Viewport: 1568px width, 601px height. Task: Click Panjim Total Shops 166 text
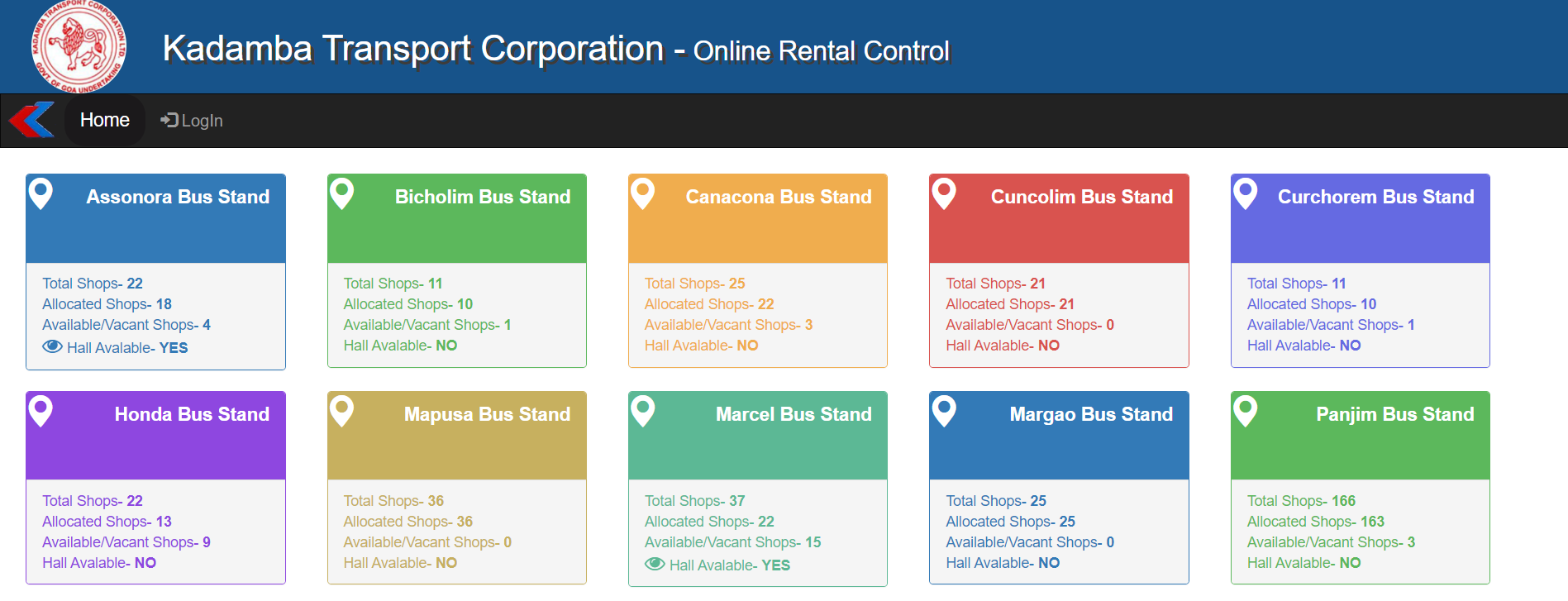(x=1301, y=501)
